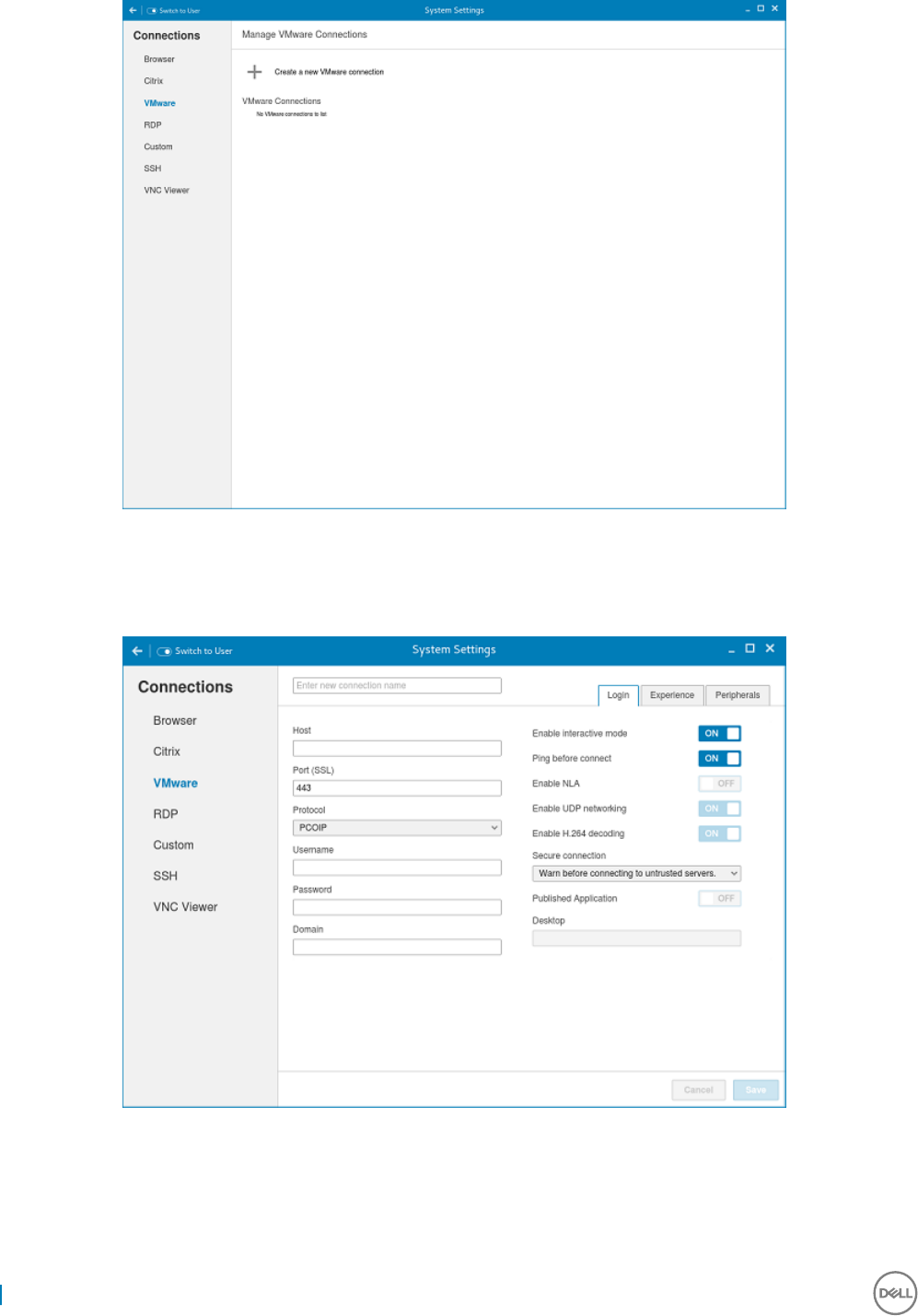Click back arrow in upper System Settings window

coord(133,10)
